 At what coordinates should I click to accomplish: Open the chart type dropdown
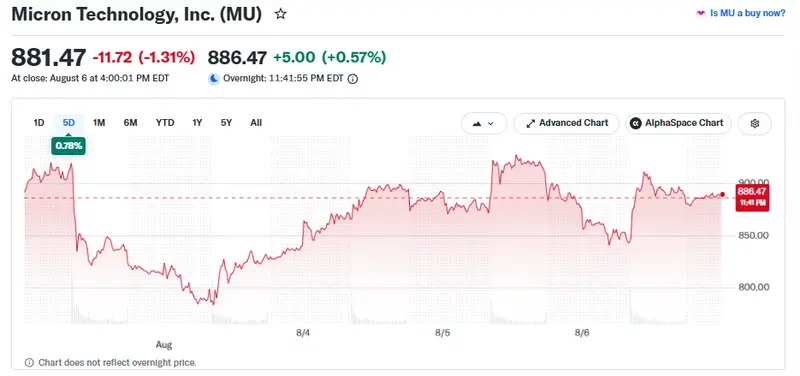tap(484, 123)
